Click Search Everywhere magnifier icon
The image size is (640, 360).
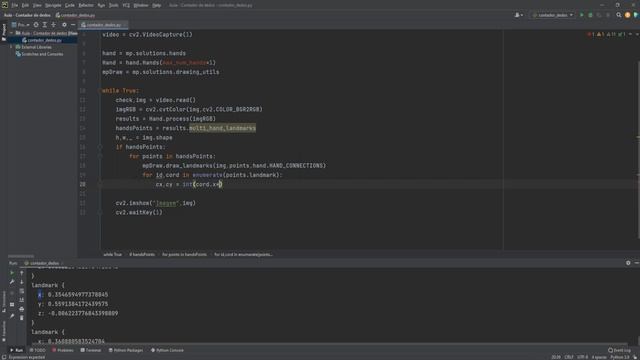click(x=619, y=15)
